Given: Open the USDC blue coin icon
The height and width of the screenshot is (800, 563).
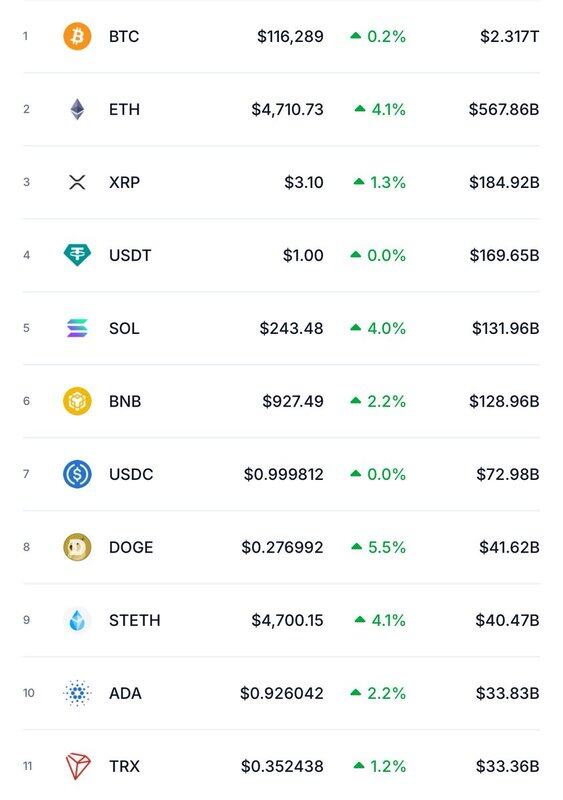Looking at the screenshot, I should click(x=77, y=474).
